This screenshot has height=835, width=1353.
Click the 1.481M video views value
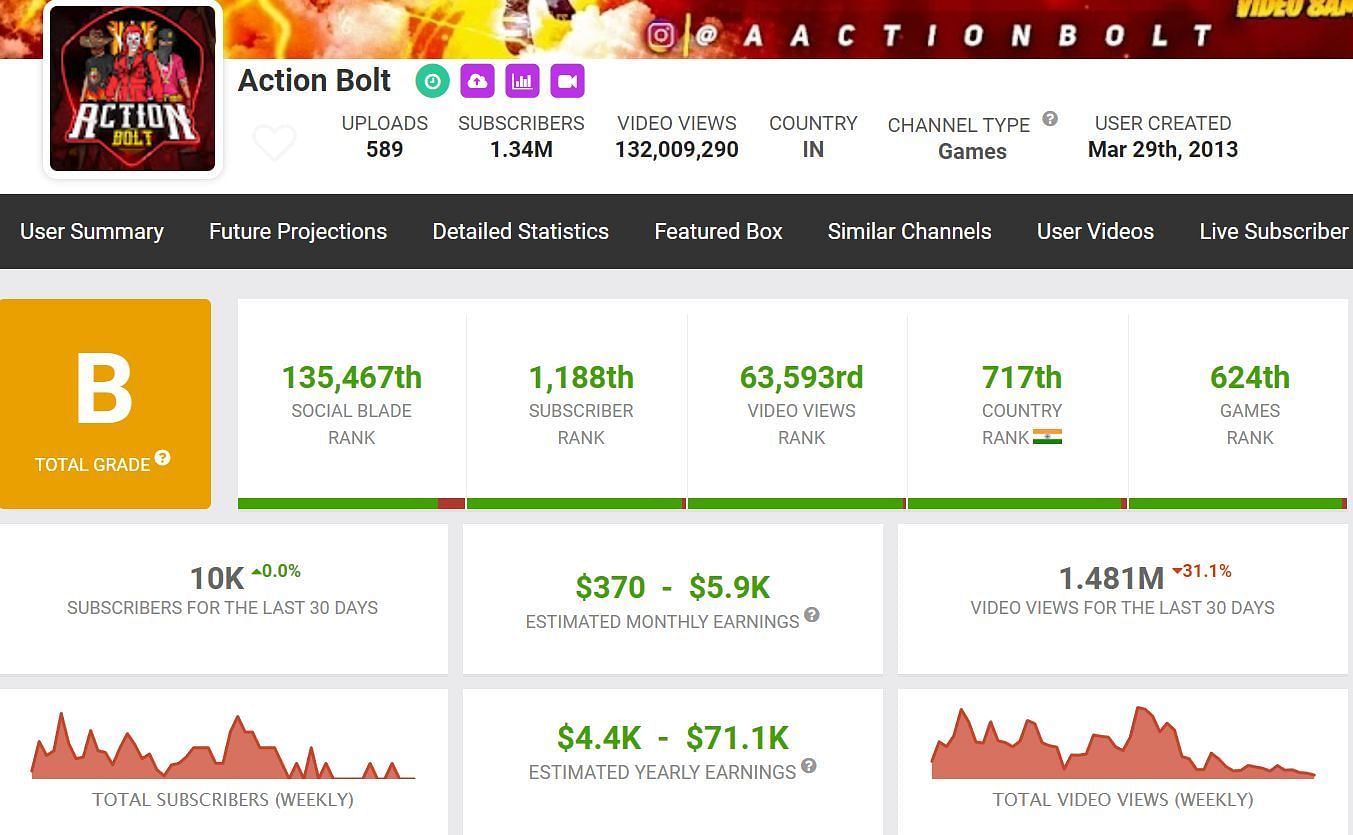point(1111,578)
